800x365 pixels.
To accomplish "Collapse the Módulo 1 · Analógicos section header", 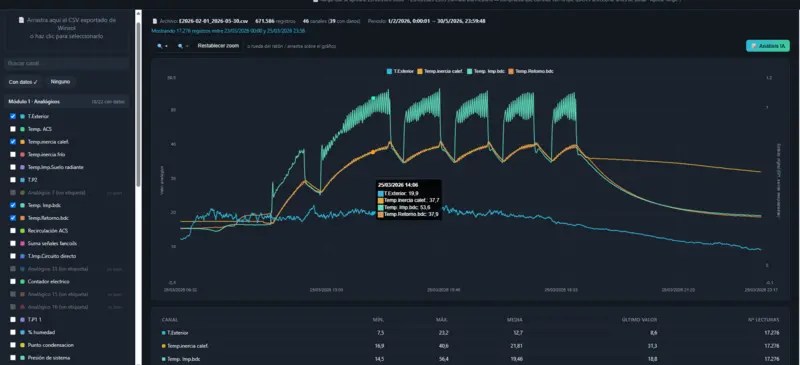I will tap(67, 102).
